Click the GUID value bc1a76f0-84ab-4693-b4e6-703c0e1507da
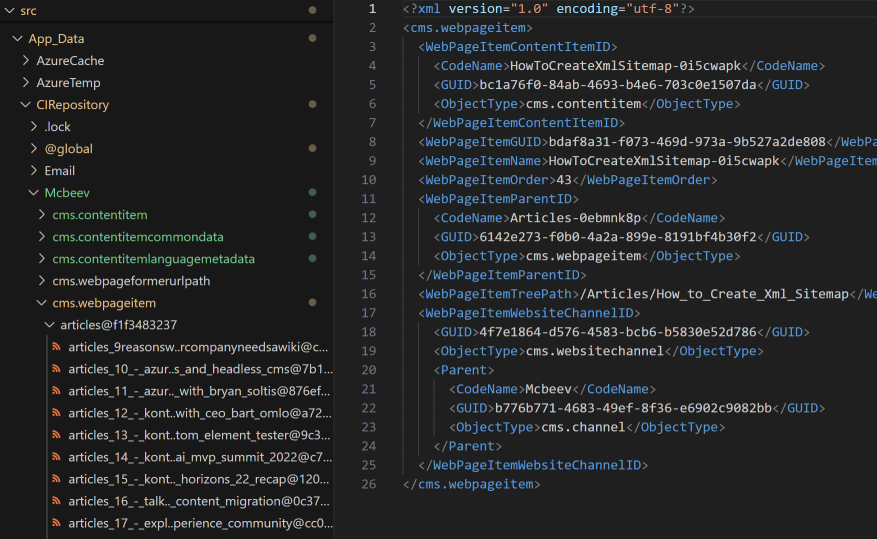 click(x=617, y=85)
